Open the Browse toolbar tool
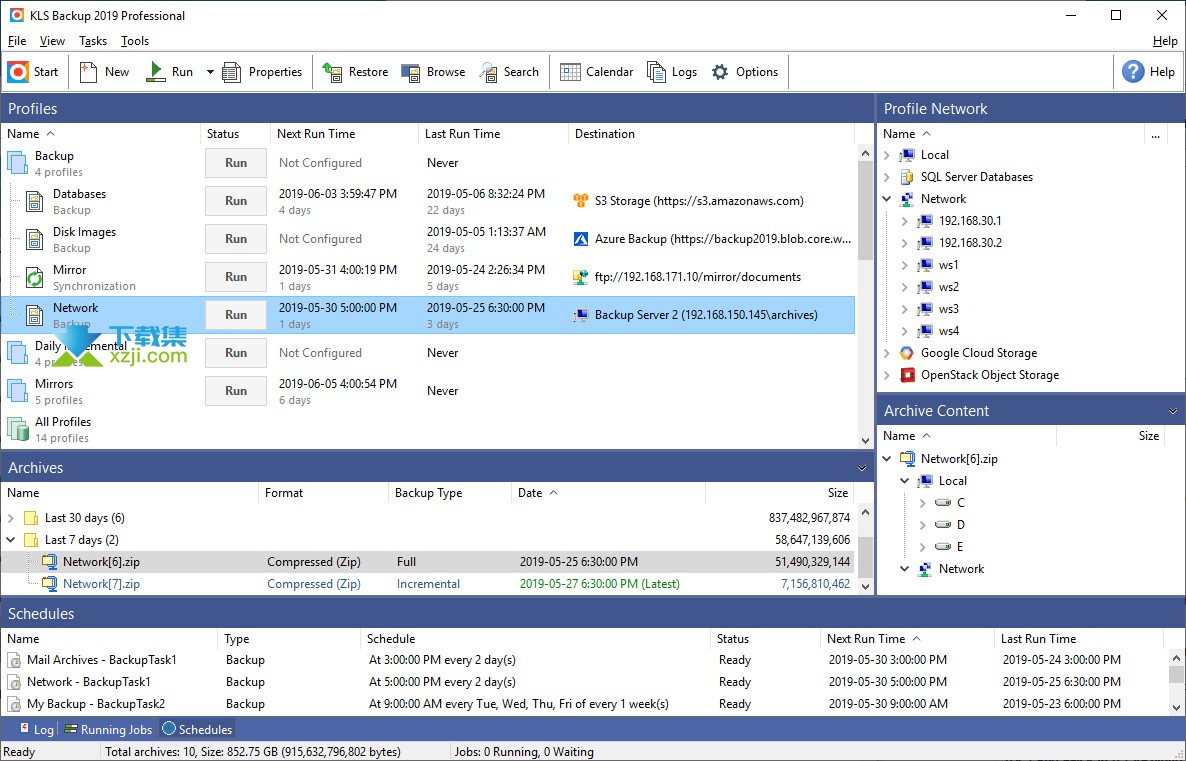The width and height of the screenshot is (1186, 761). tap(433, 72)
